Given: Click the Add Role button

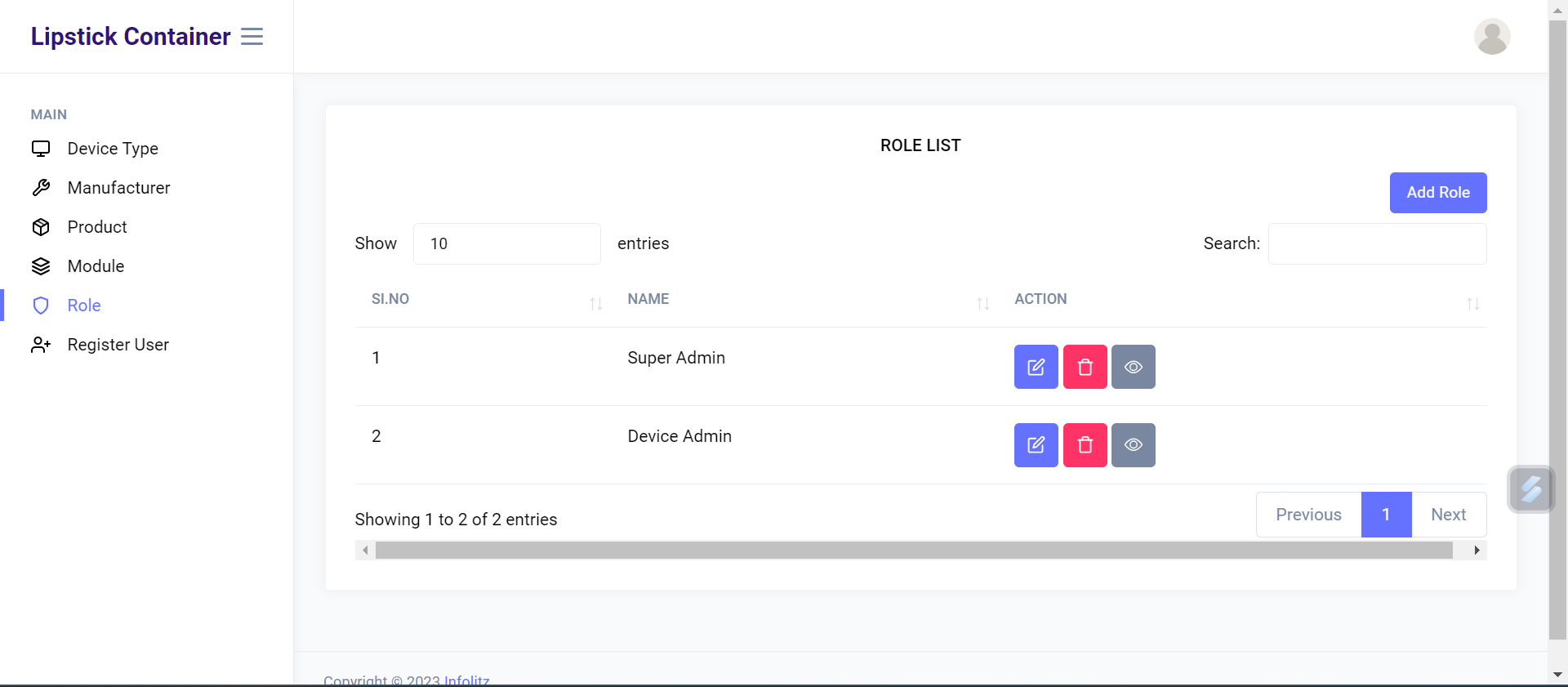Looking at the screenshot, I should (x=1437, y=193).
